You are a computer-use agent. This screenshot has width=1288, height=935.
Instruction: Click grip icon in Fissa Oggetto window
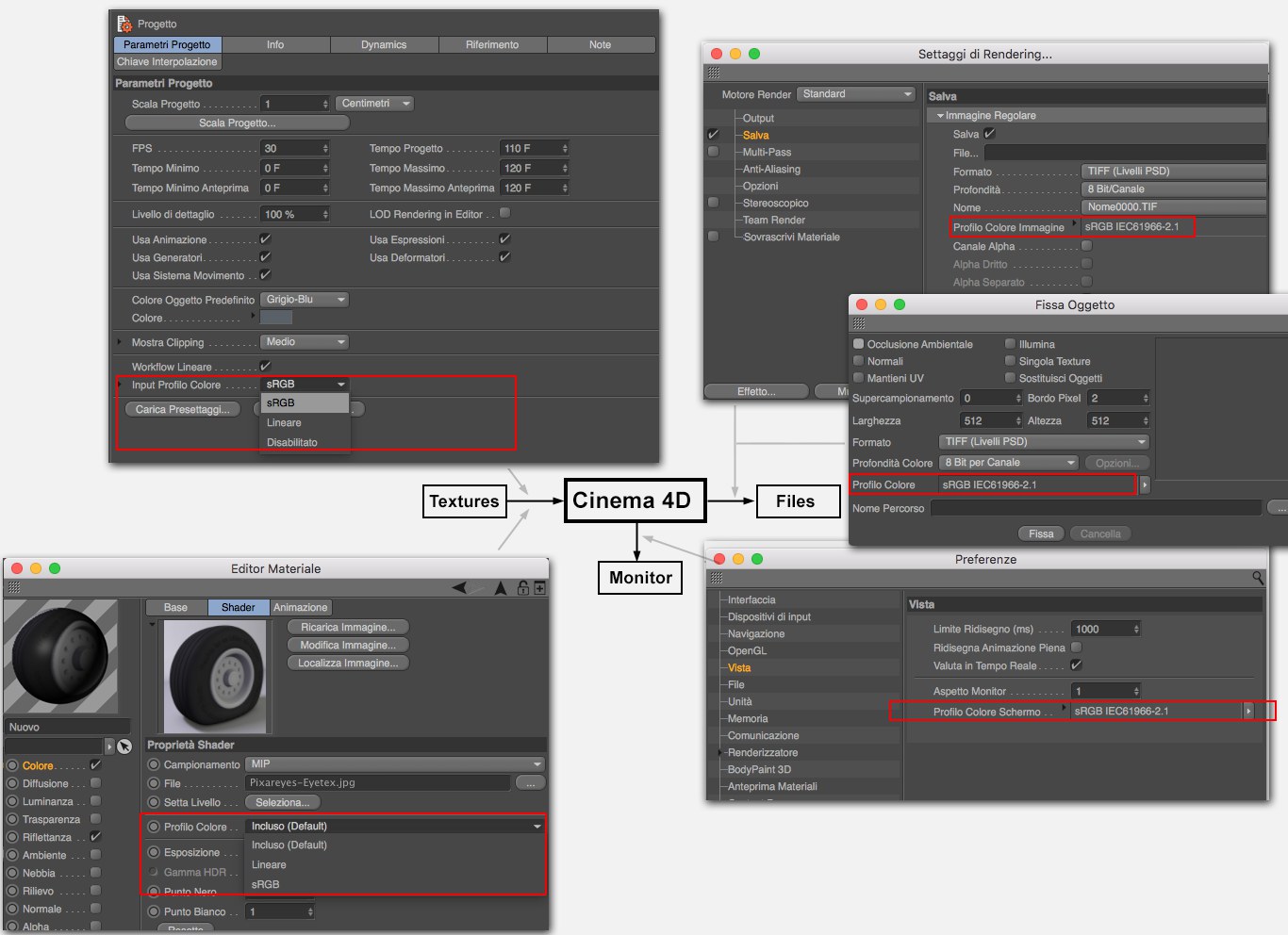tap(859, 323)
